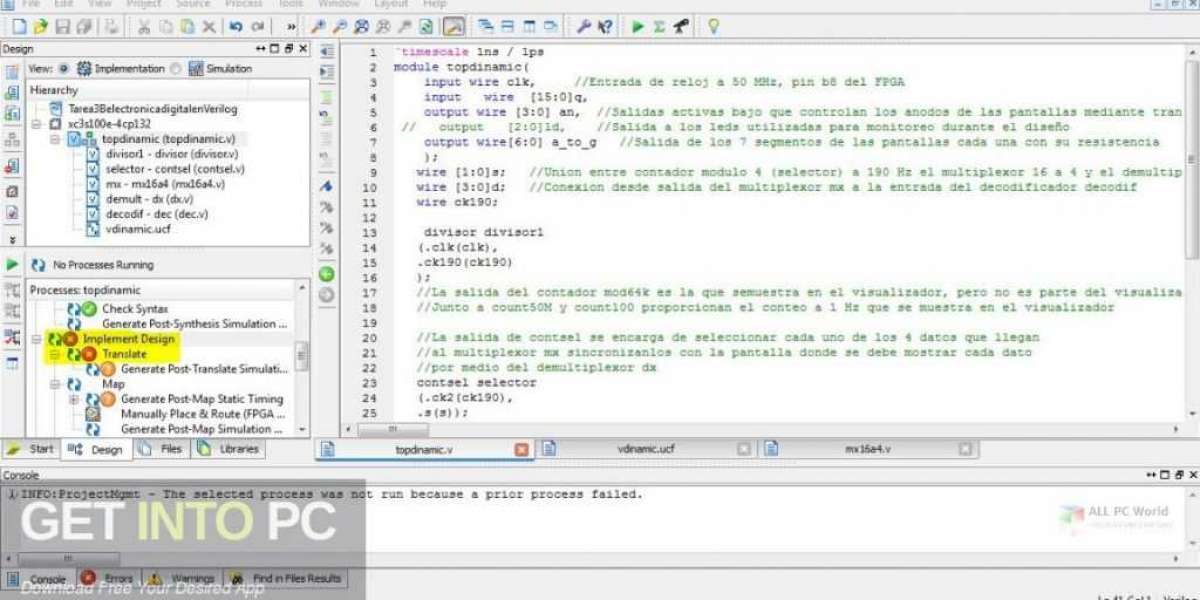Collapse the Implement Design process tree
The image size is (1200, 600).
(37, 339)
